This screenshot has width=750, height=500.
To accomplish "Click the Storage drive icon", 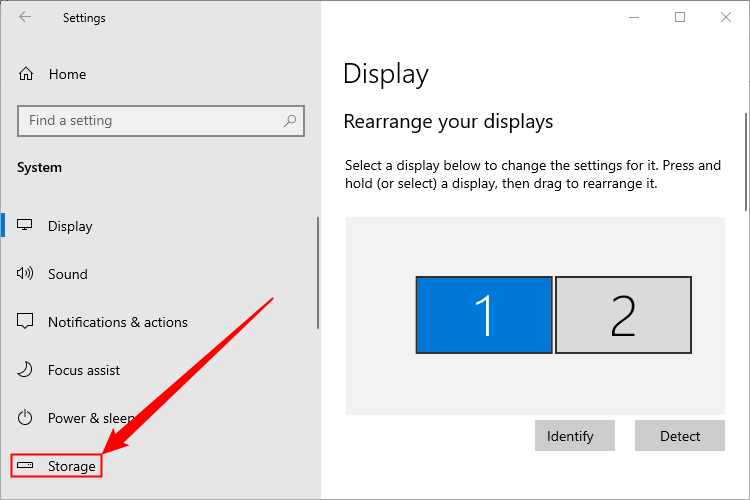I will pyautogui.click(x=26, y=466).
